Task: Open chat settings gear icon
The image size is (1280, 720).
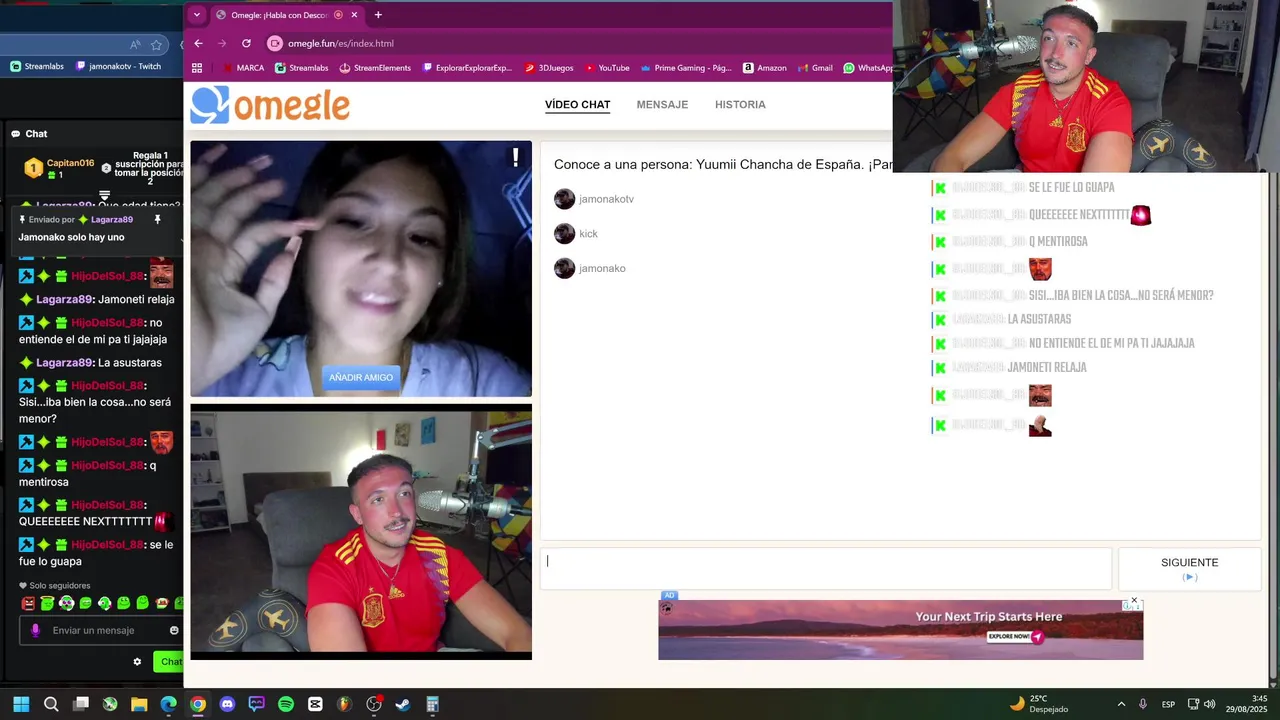Action: (137, 662)
